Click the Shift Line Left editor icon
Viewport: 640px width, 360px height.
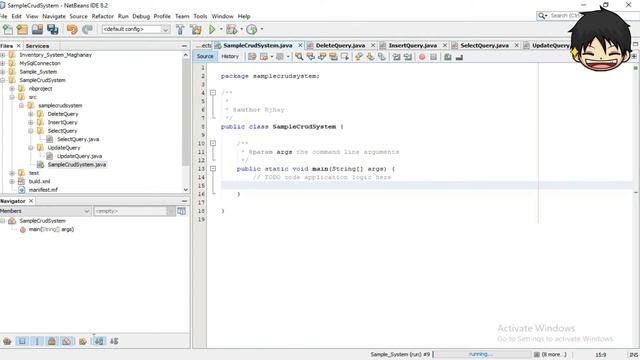(396, 57)
